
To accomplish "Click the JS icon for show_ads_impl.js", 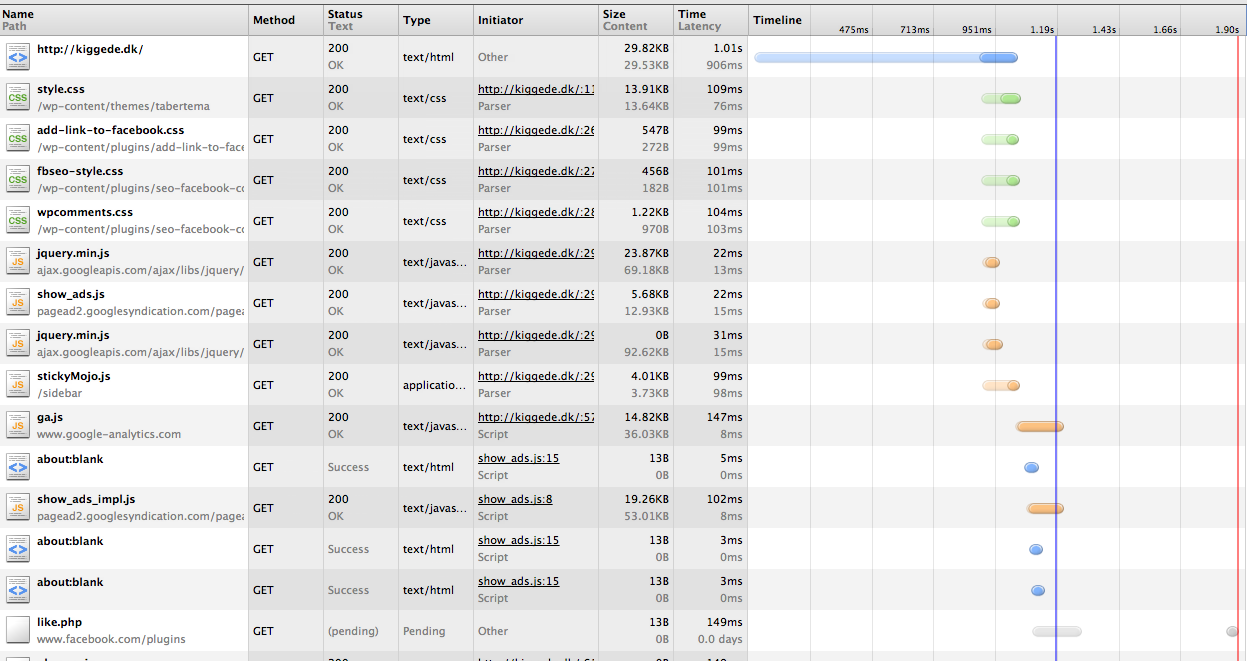I will tap(18, 508).
